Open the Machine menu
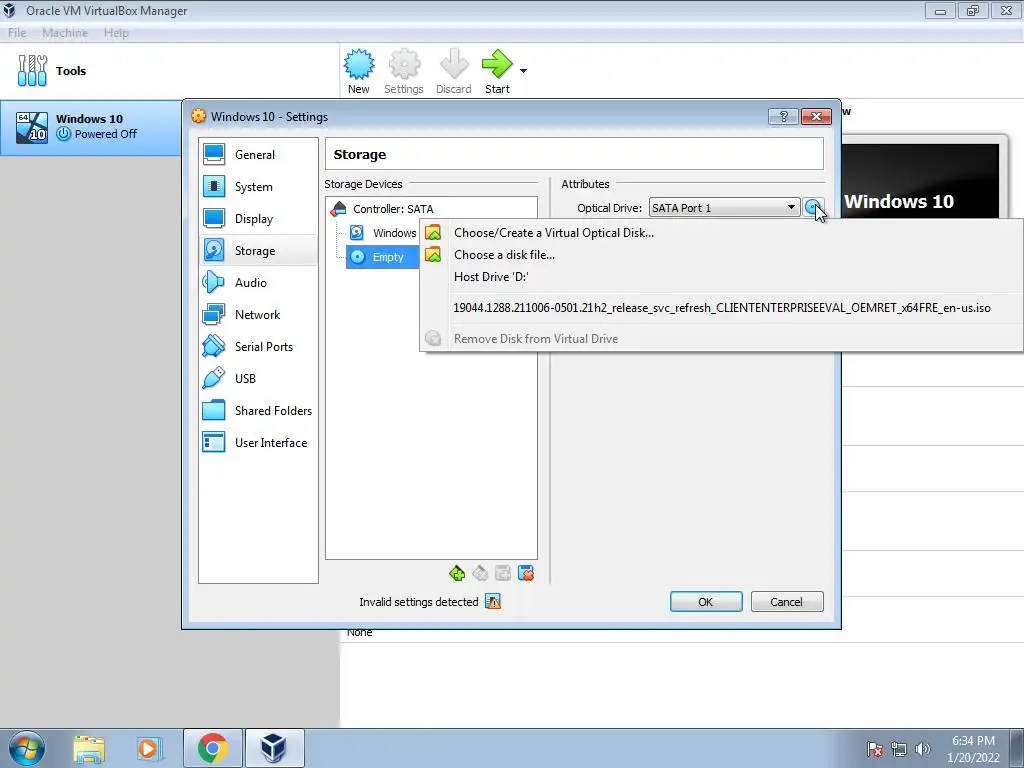Screen dimensions: 1024x768 65,33
